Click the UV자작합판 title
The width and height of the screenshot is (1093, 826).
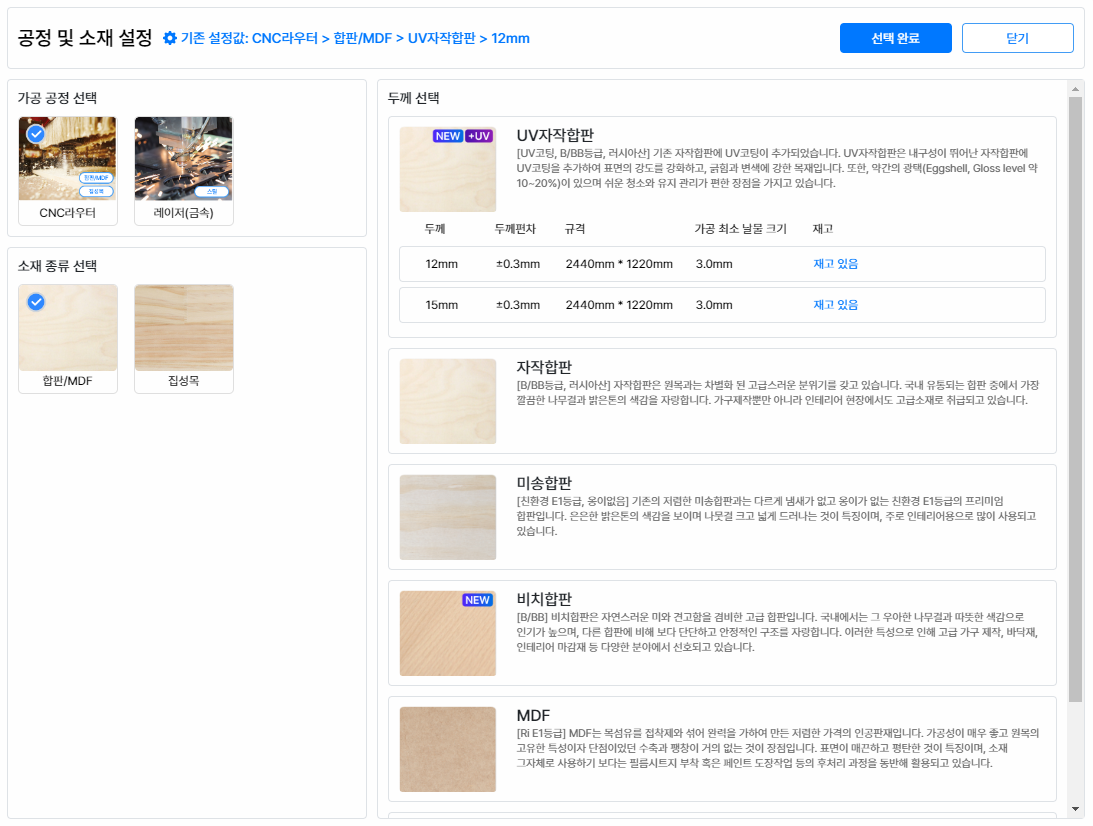point(555,135)
